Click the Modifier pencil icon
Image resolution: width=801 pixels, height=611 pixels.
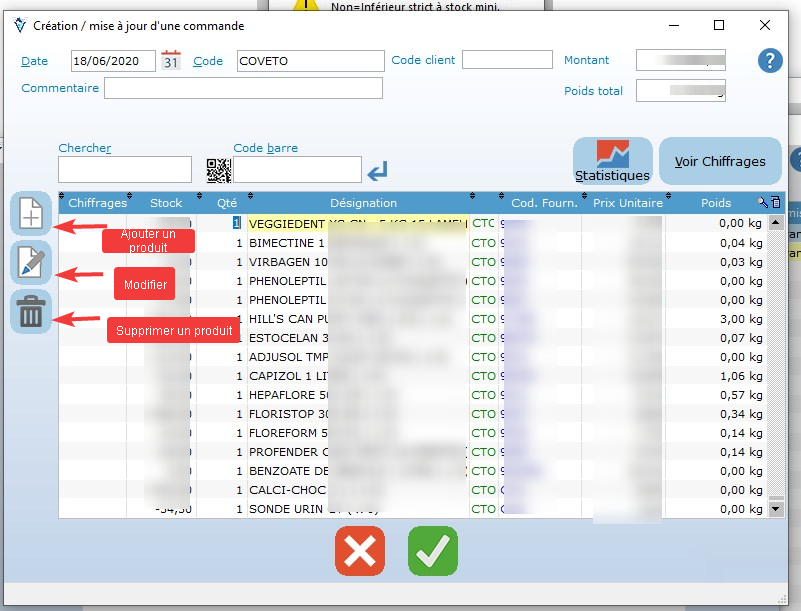click(x=31, y=263)
